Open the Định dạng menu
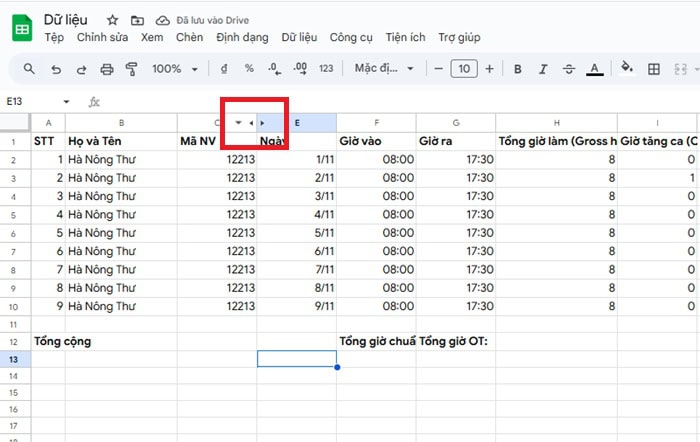Screen dimensions: 700x442 241,37
